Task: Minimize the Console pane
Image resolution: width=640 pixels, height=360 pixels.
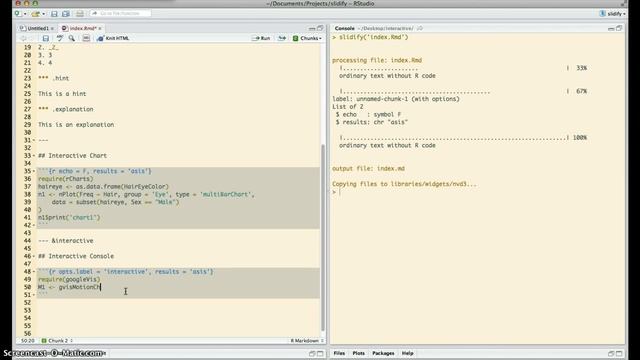Action: [x=611, y=29]
